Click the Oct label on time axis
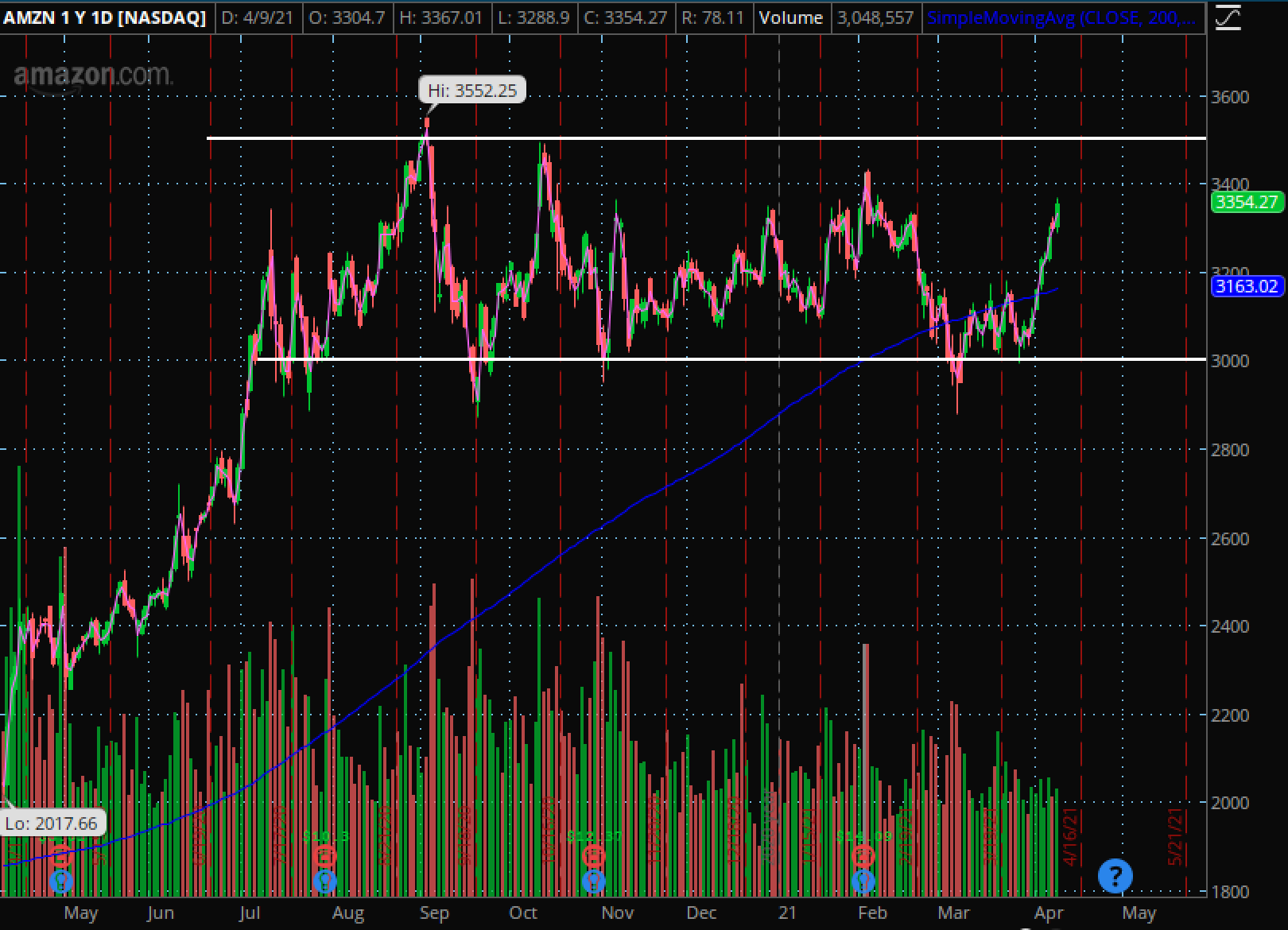 (x=523, y=913)
